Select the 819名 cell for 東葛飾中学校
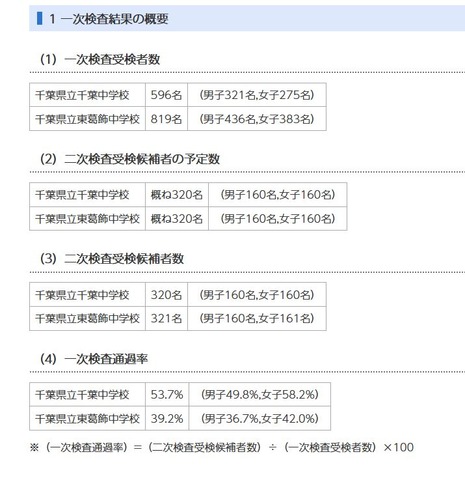 (x=166, y=119)
